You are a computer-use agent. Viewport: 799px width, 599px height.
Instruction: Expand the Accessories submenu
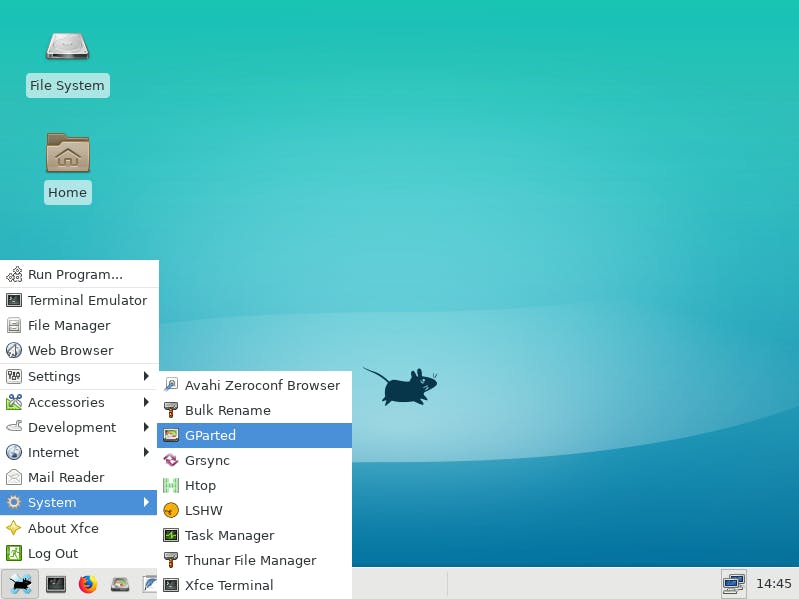[x=79, y=402]
